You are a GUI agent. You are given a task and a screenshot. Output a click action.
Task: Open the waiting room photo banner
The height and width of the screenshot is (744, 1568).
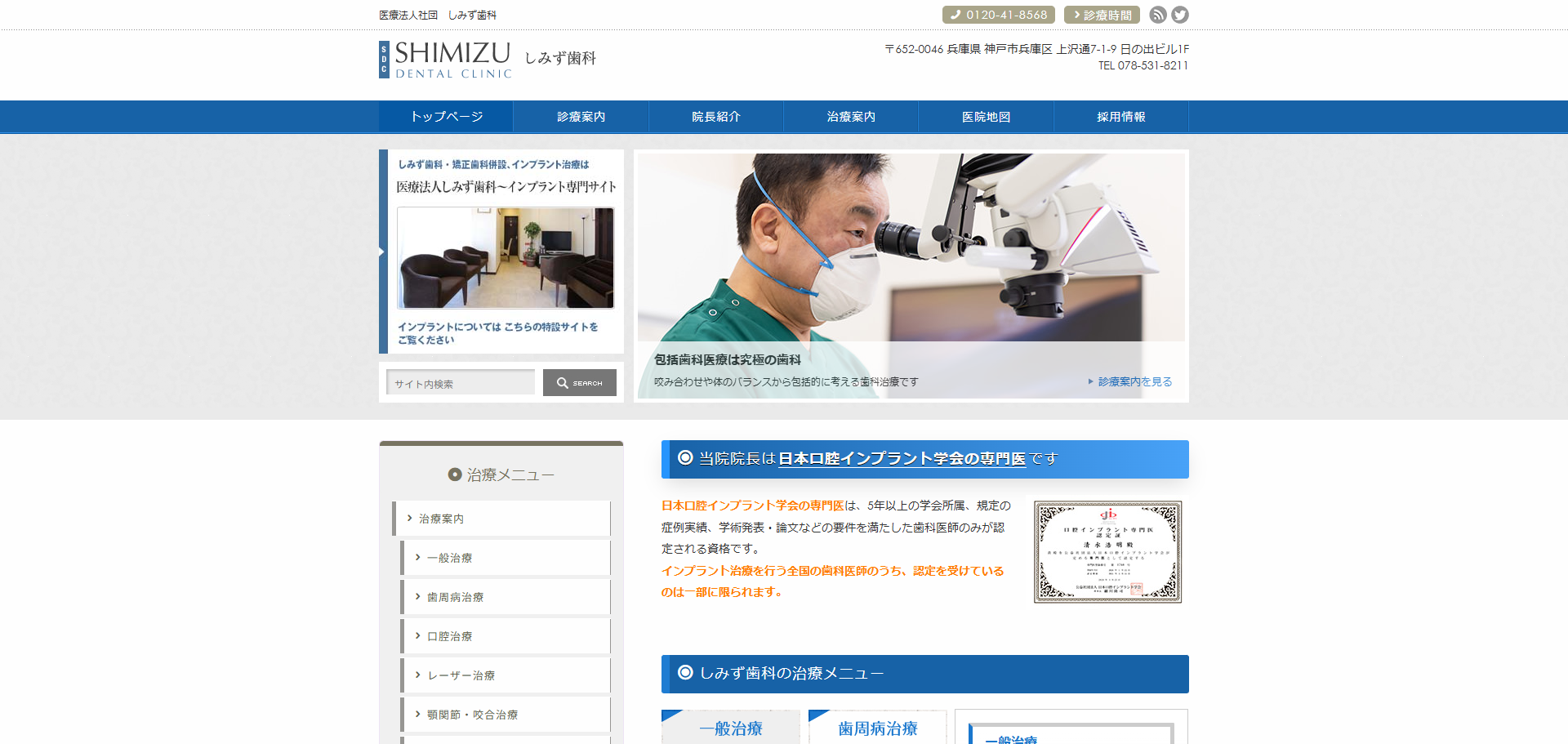[506, 257]
